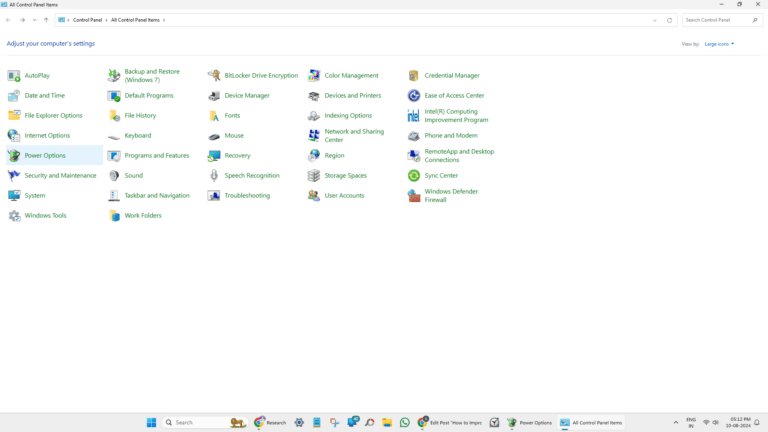Click the Up one level arrow
This screenshot has height=432, width=768.
[46, 20]
